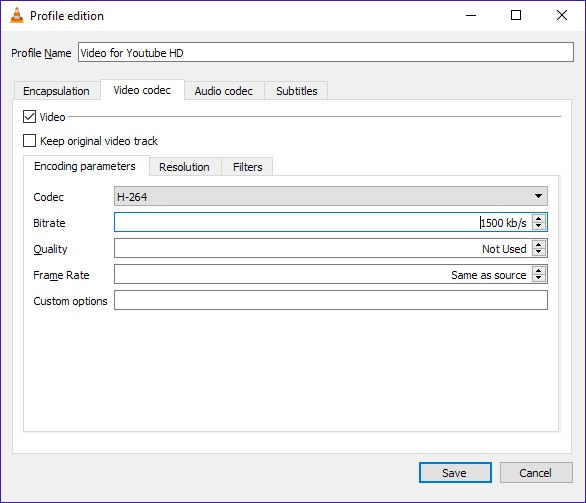Maximize the Profile edition window
Viewport: 586px width, 503px height.
tap(516, 15)
